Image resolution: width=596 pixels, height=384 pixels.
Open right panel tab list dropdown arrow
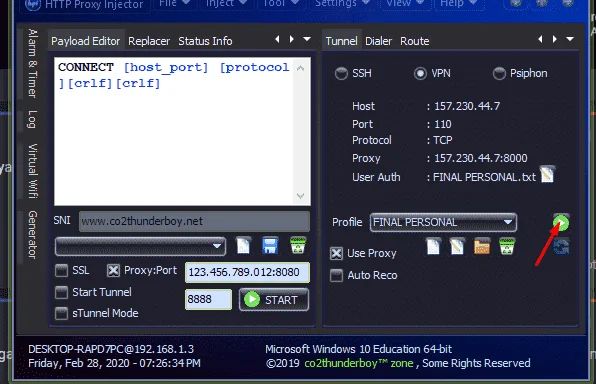pyautogui.click(x=570, y=39)
